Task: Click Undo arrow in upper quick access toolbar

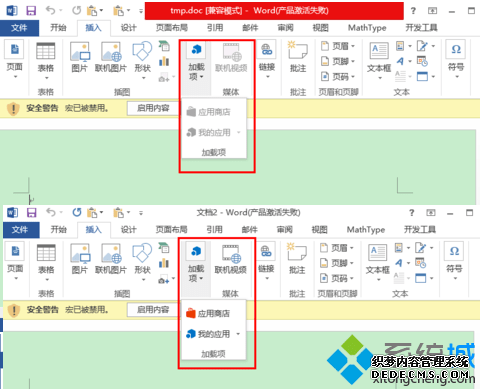Action: tap(50, 11)
